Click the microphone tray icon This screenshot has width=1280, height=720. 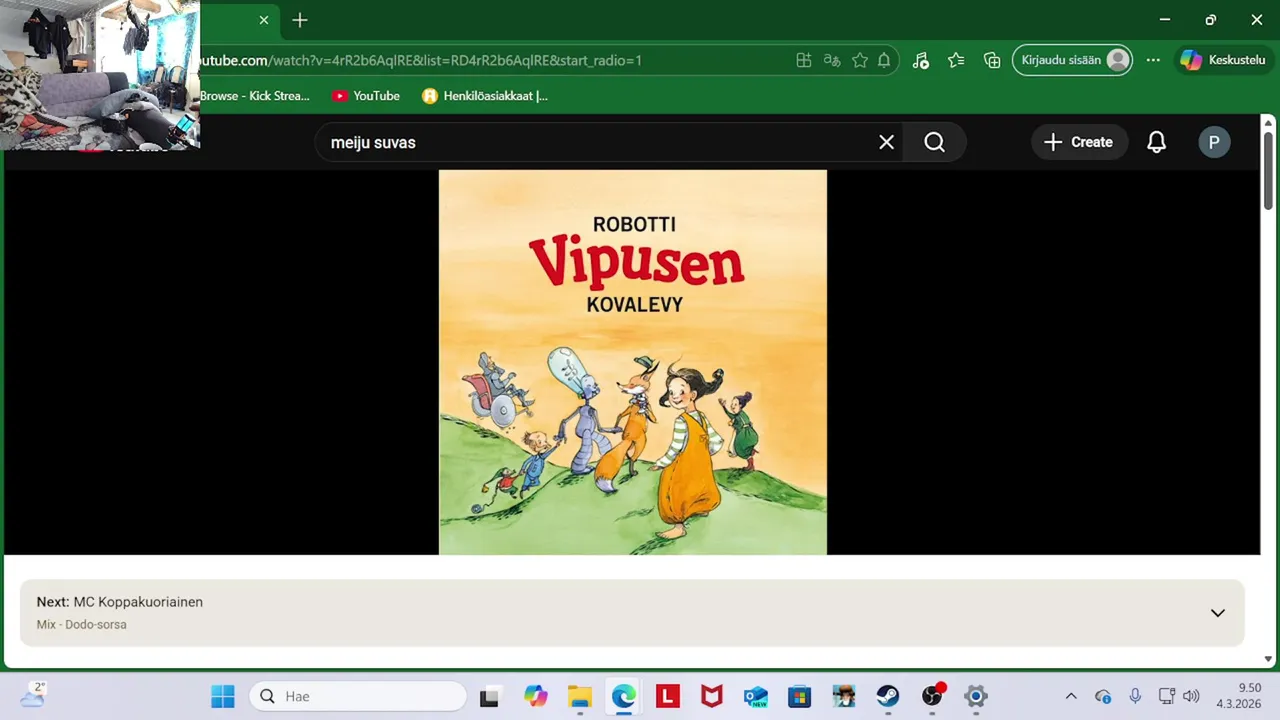click(1135, 696)
